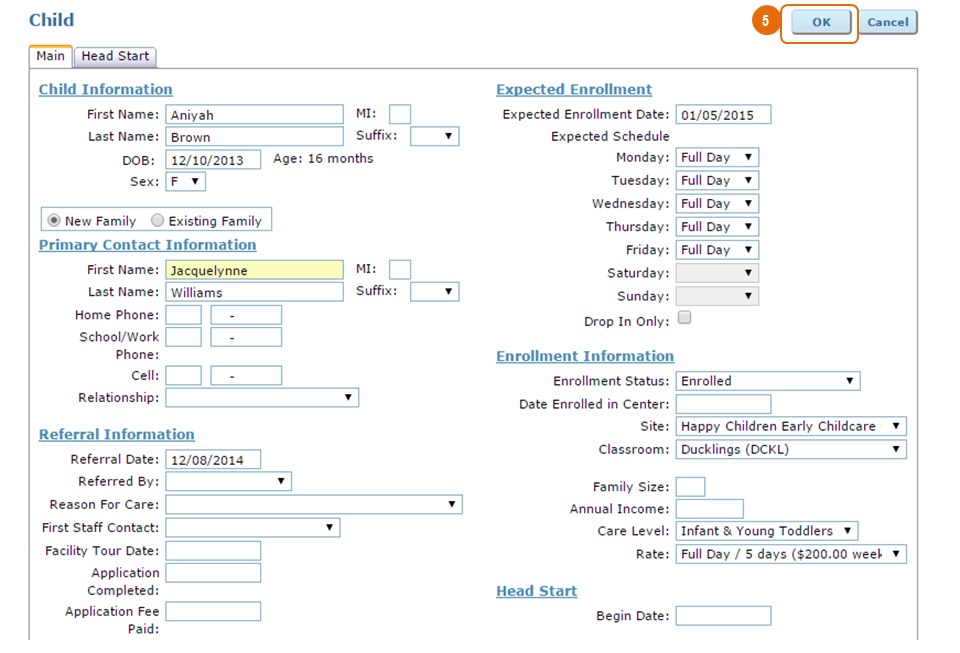
Task: Select the Main tab
Action: 50,57
